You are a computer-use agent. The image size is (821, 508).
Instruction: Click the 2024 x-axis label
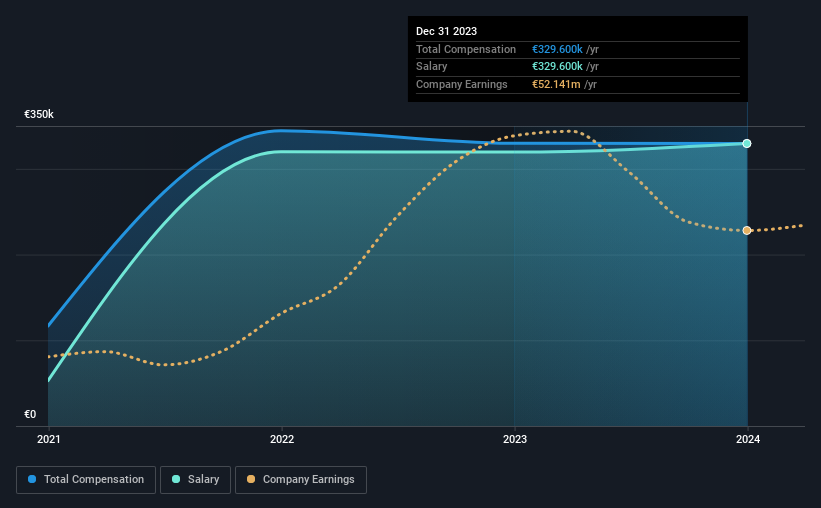(748, 439)
